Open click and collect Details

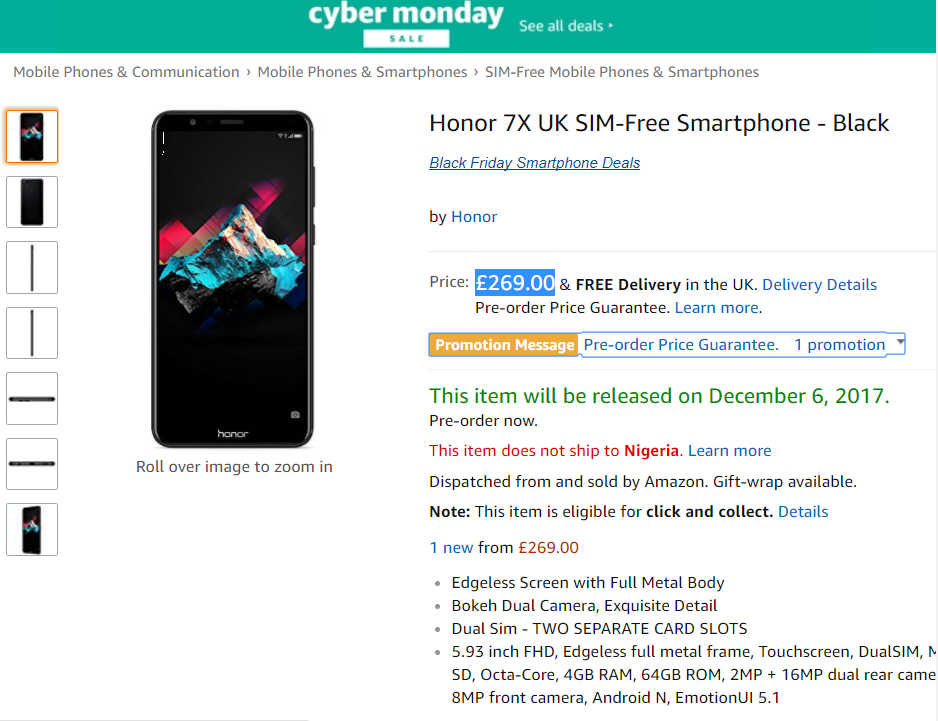pyautogui.click(x=801, y=511)
